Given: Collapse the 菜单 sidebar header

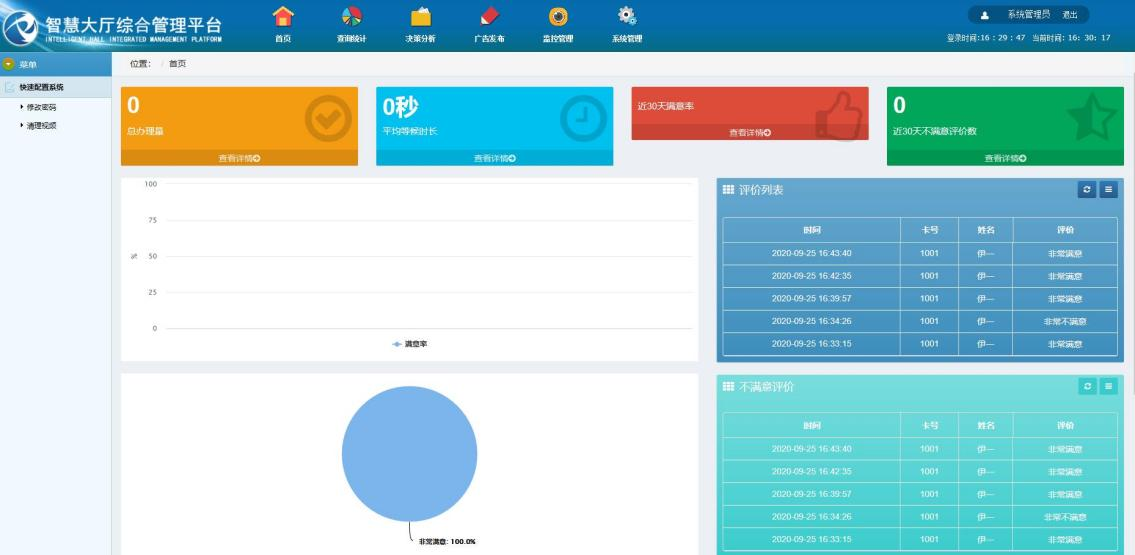Looking at the screenshot, I should pyautogui.click(x=8, y=64).
